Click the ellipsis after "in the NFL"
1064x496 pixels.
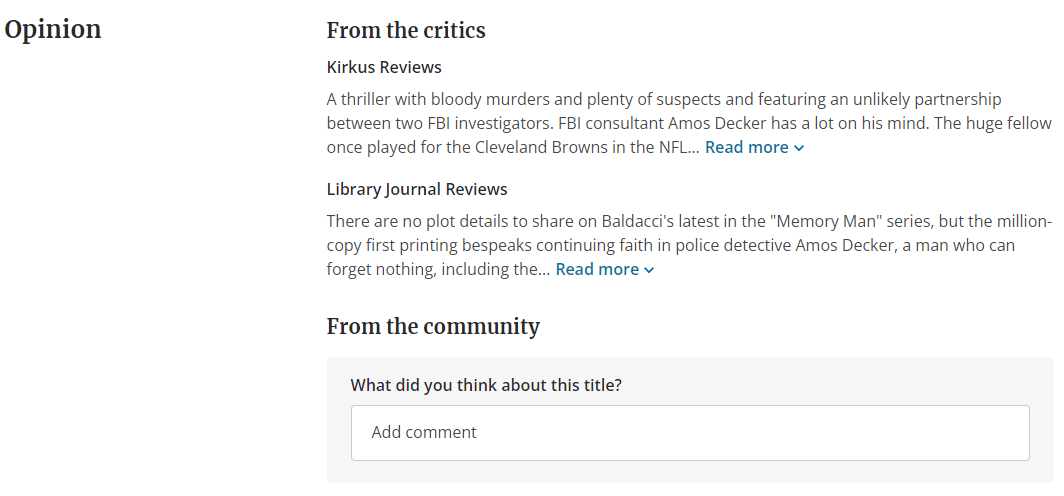click(x=693, y=148)
